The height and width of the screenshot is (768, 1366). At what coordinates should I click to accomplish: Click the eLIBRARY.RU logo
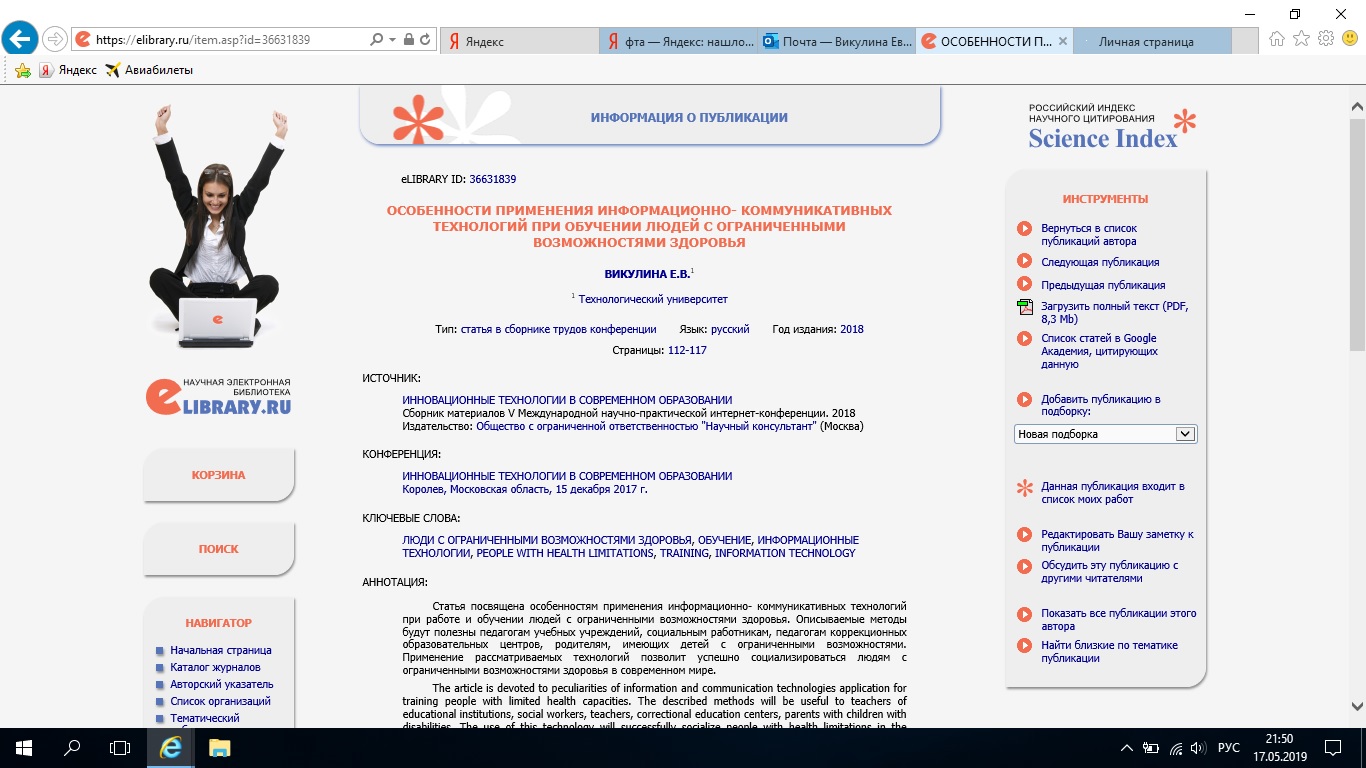coord(219,397)
